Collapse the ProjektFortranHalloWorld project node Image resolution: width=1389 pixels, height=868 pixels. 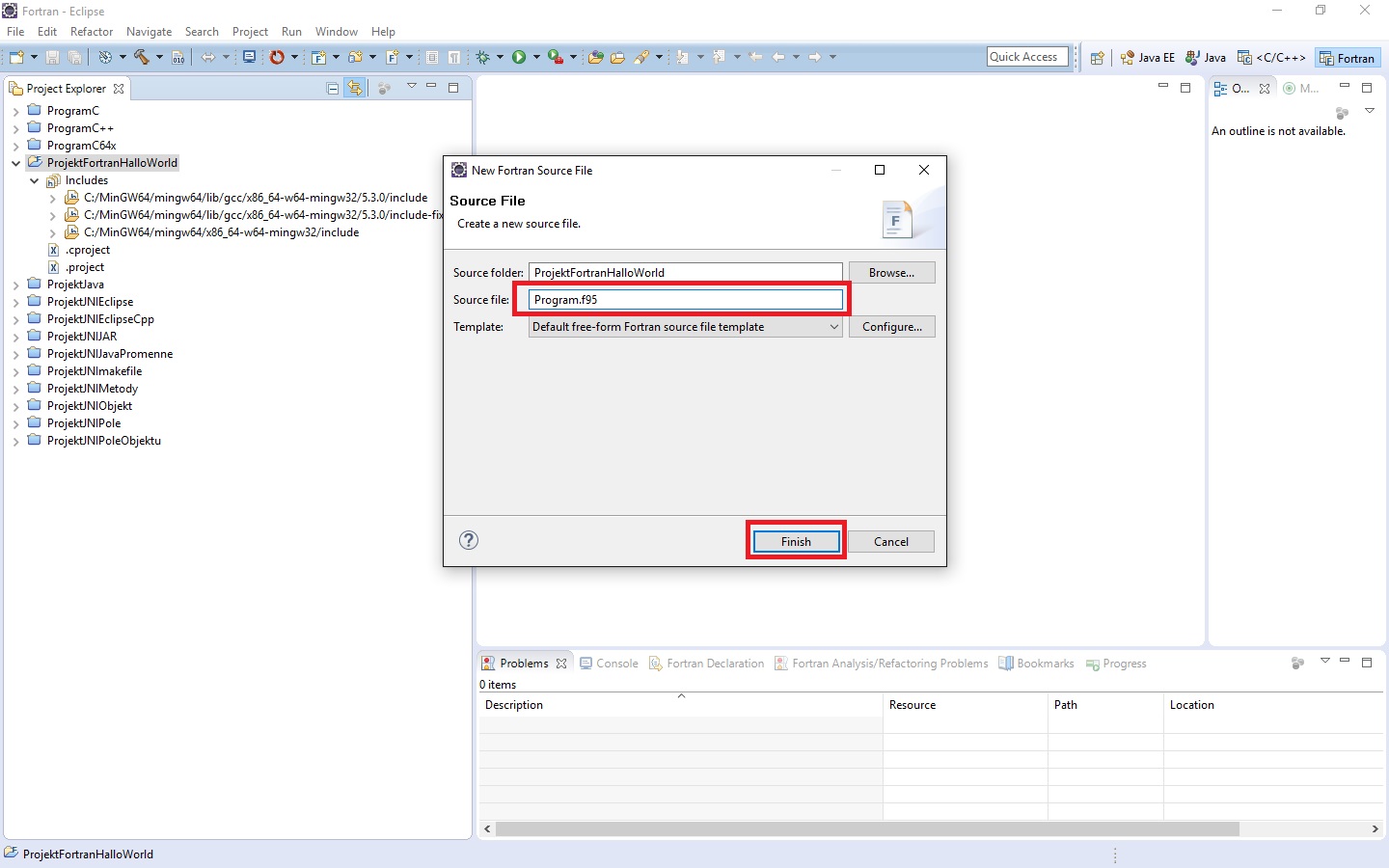15,164
